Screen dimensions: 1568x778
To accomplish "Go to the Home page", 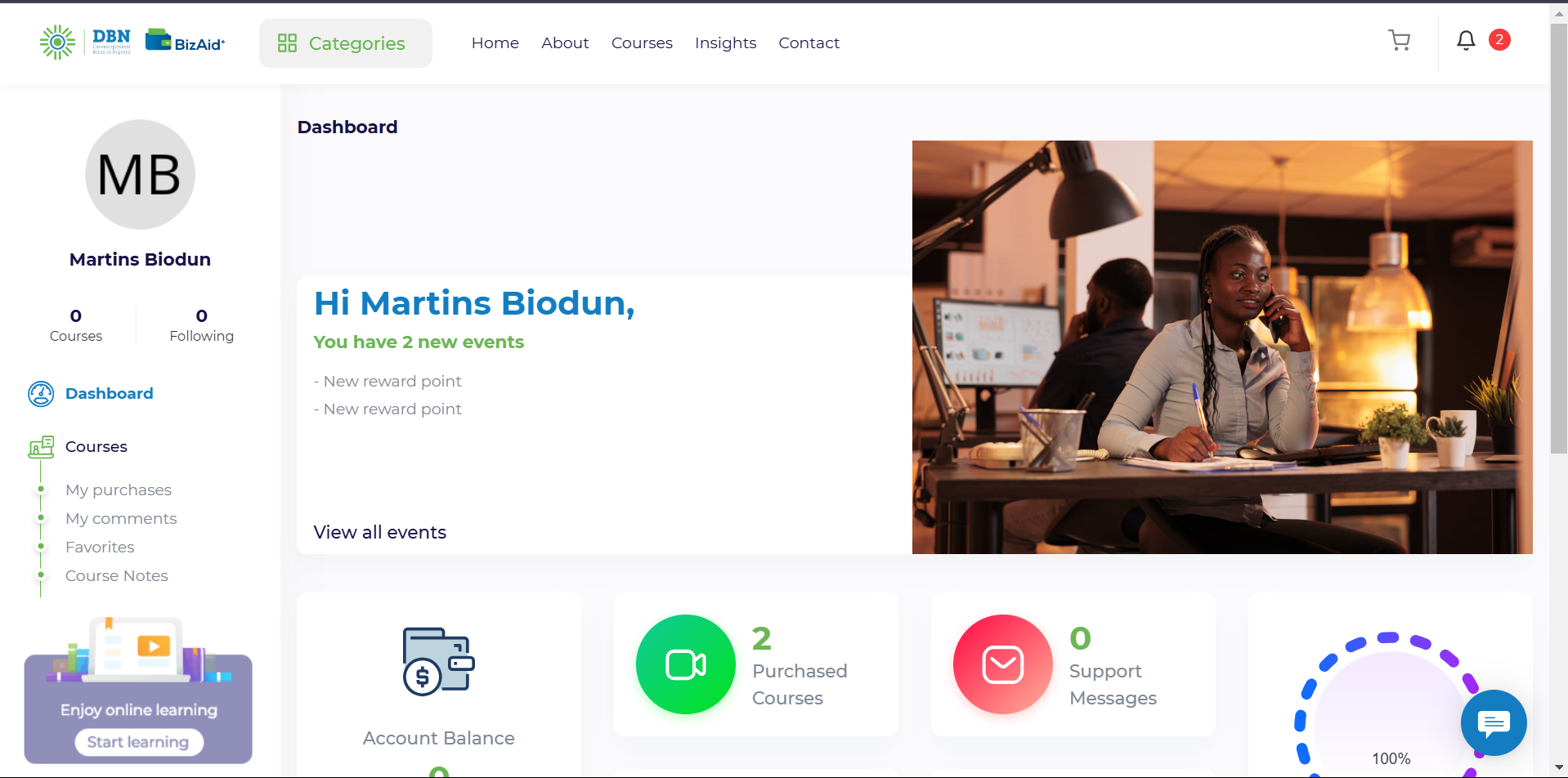I will (x=495, y=43).
